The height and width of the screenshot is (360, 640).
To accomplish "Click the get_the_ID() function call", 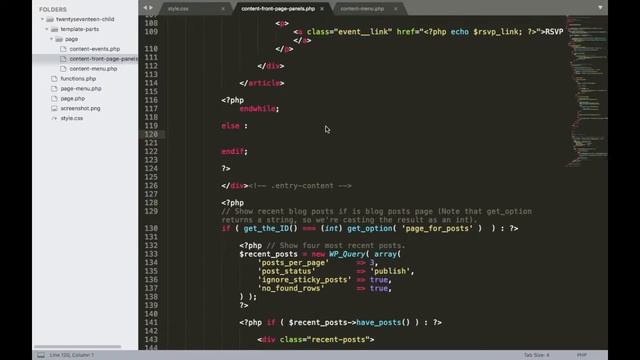I will click(x=270, y=229).
